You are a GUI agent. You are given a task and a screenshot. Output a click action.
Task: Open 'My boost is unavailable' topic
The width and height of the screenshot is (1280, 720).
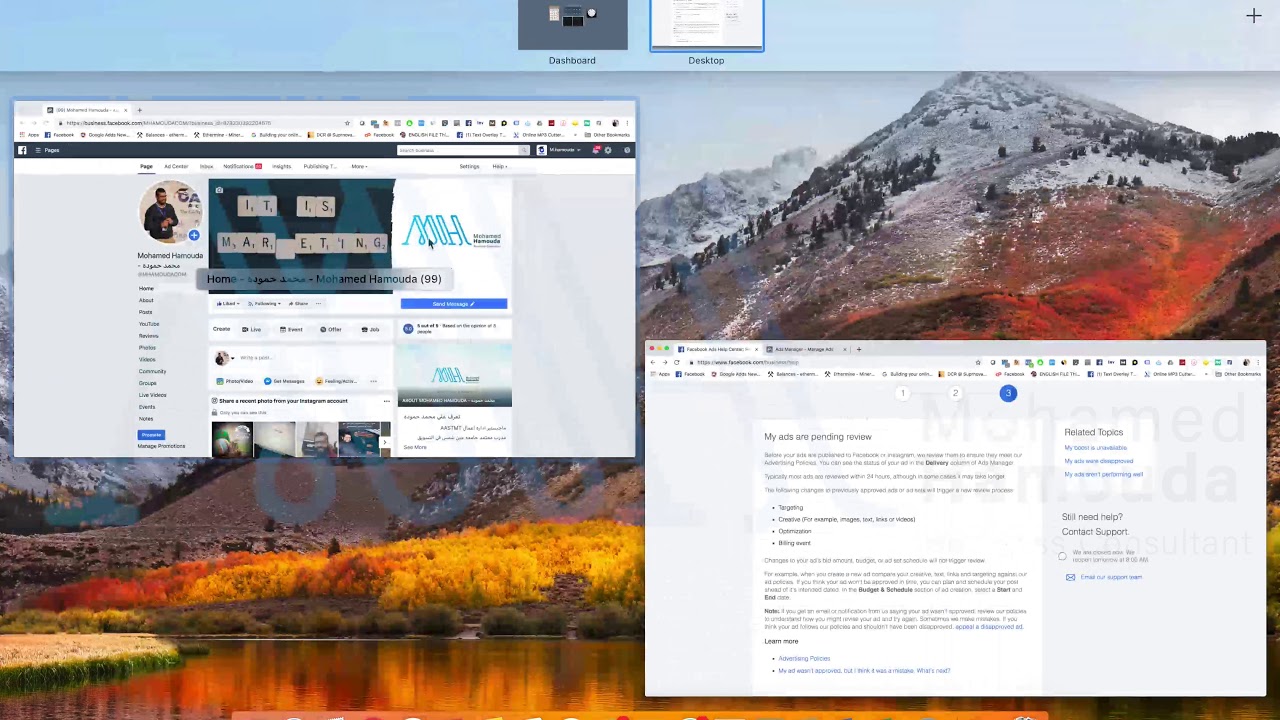pos(1095,448)
